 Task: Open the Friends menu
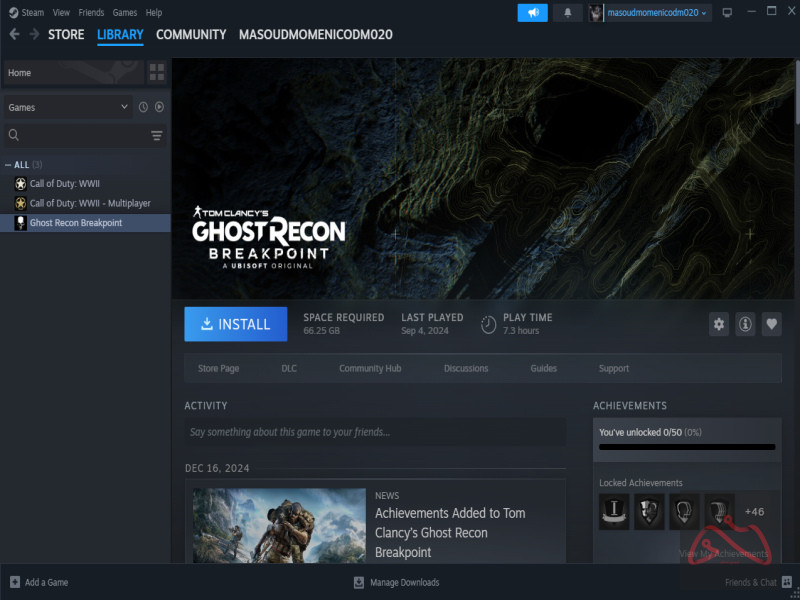point(91,13)
